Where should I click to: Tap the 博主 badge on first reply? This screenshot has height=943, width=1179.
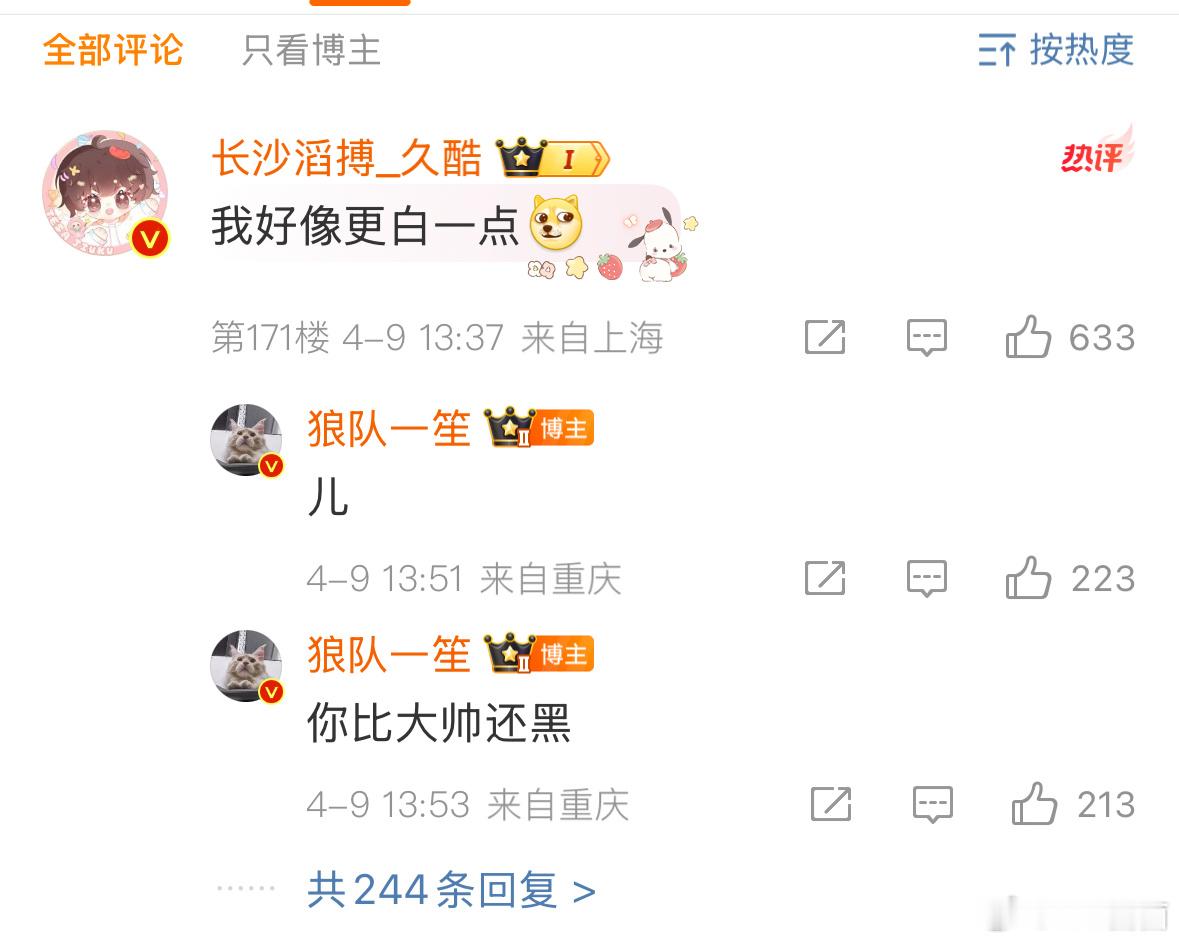point(563,429)
